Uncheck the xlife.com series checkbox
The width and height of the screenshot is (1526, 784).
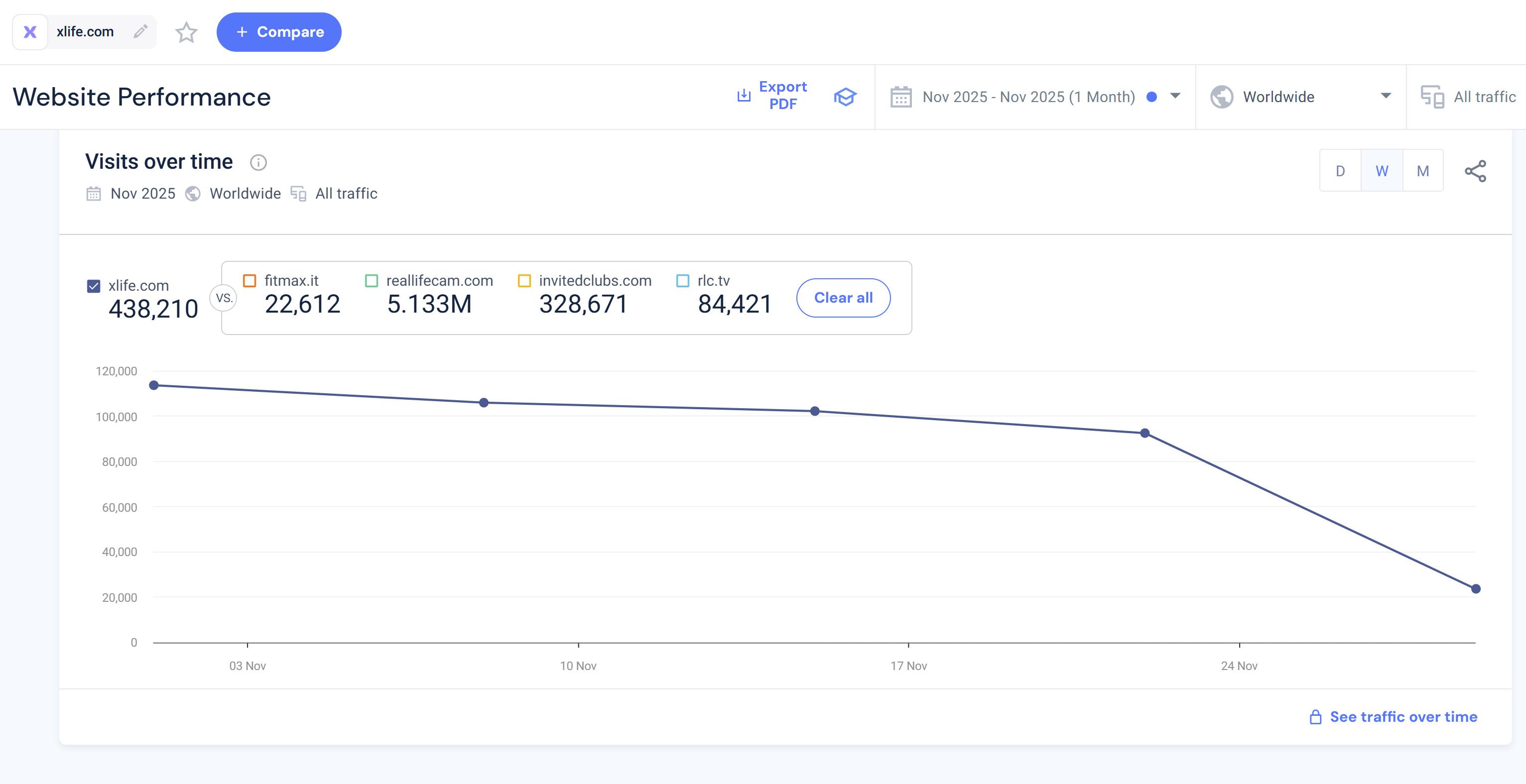tap(94, 286)
